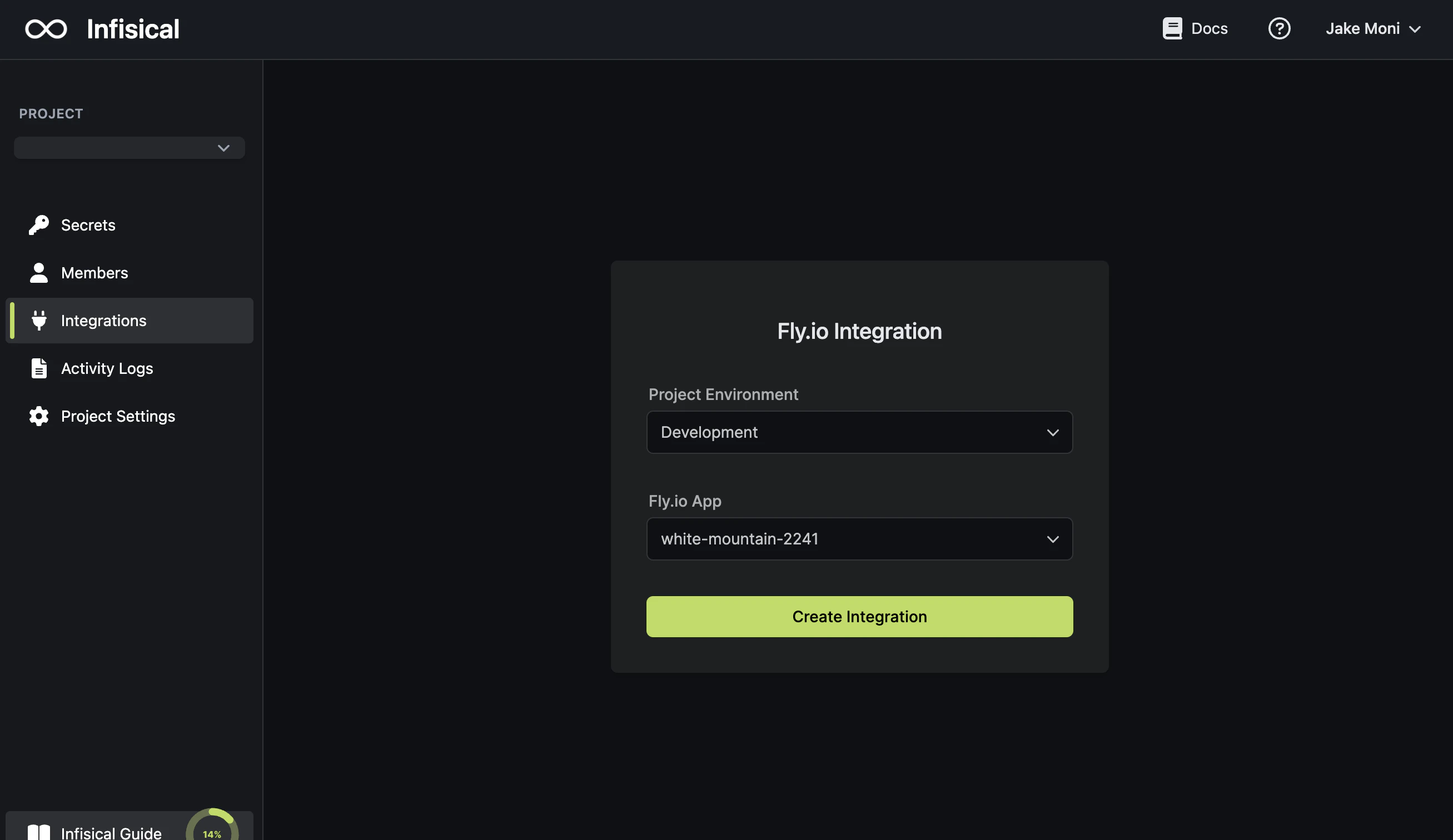Viewport: 1453px width, 840px height.
Task: Open the Docs link in the header
Action: (1195, 28)
